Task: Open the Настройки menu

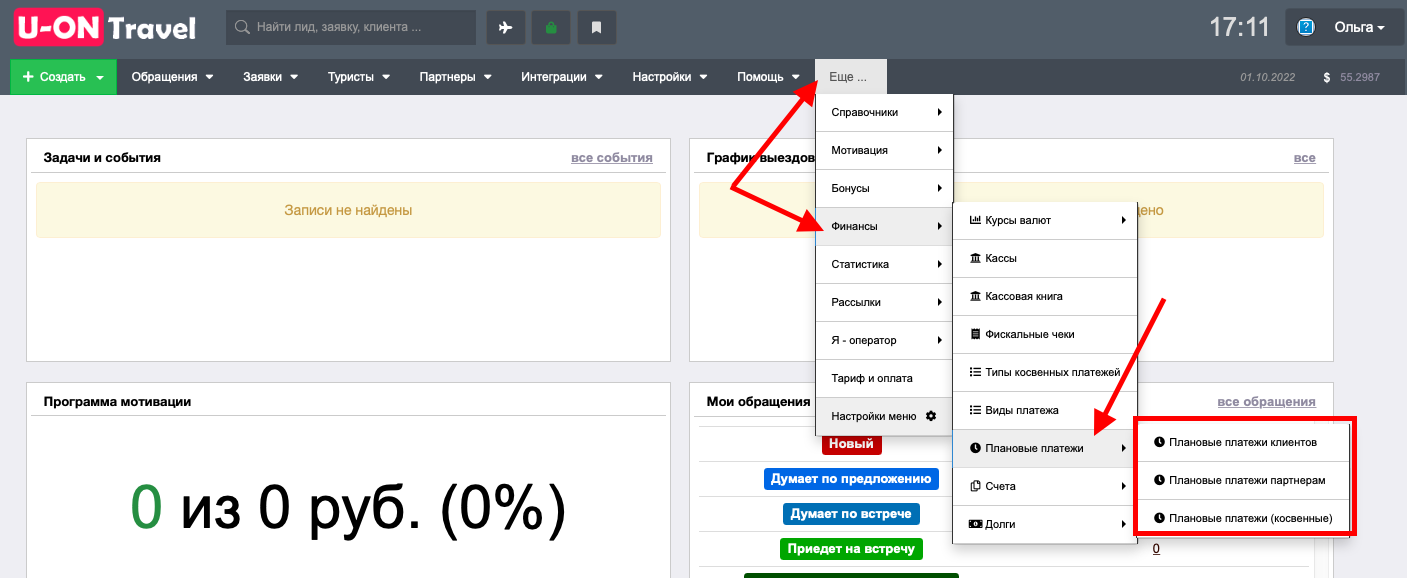Action: [669, 77]
